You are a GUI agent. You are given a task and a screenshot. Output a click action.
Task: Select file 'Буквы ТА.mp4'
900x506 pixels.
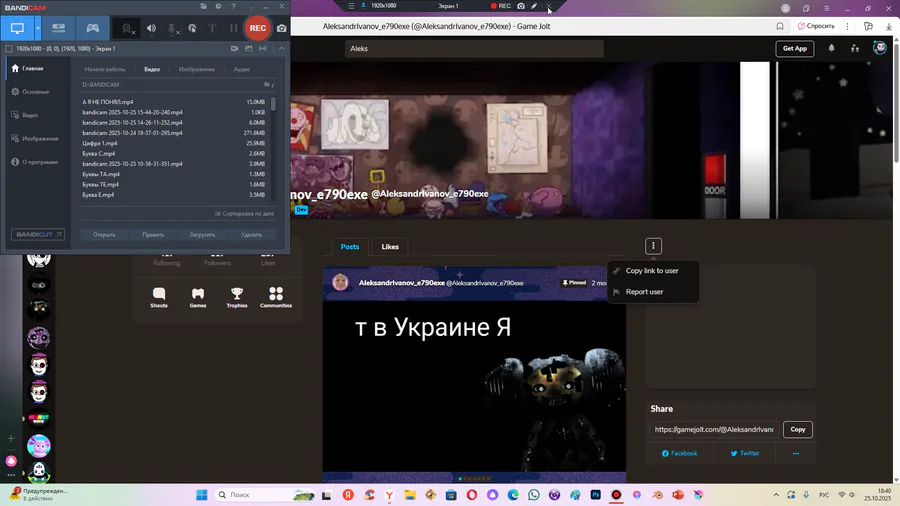[173, 174]
